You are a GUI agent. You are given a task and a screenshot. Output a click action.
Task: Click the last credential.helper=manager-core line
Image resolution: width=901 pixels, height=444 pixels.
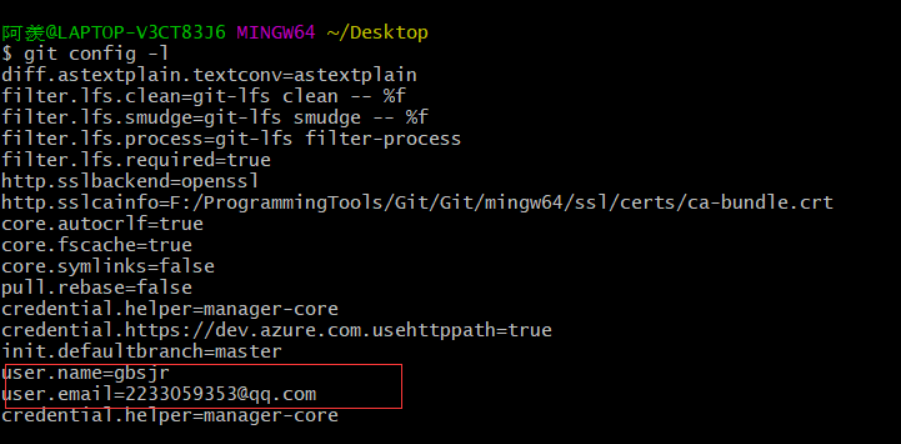click(x=170, y=415)
